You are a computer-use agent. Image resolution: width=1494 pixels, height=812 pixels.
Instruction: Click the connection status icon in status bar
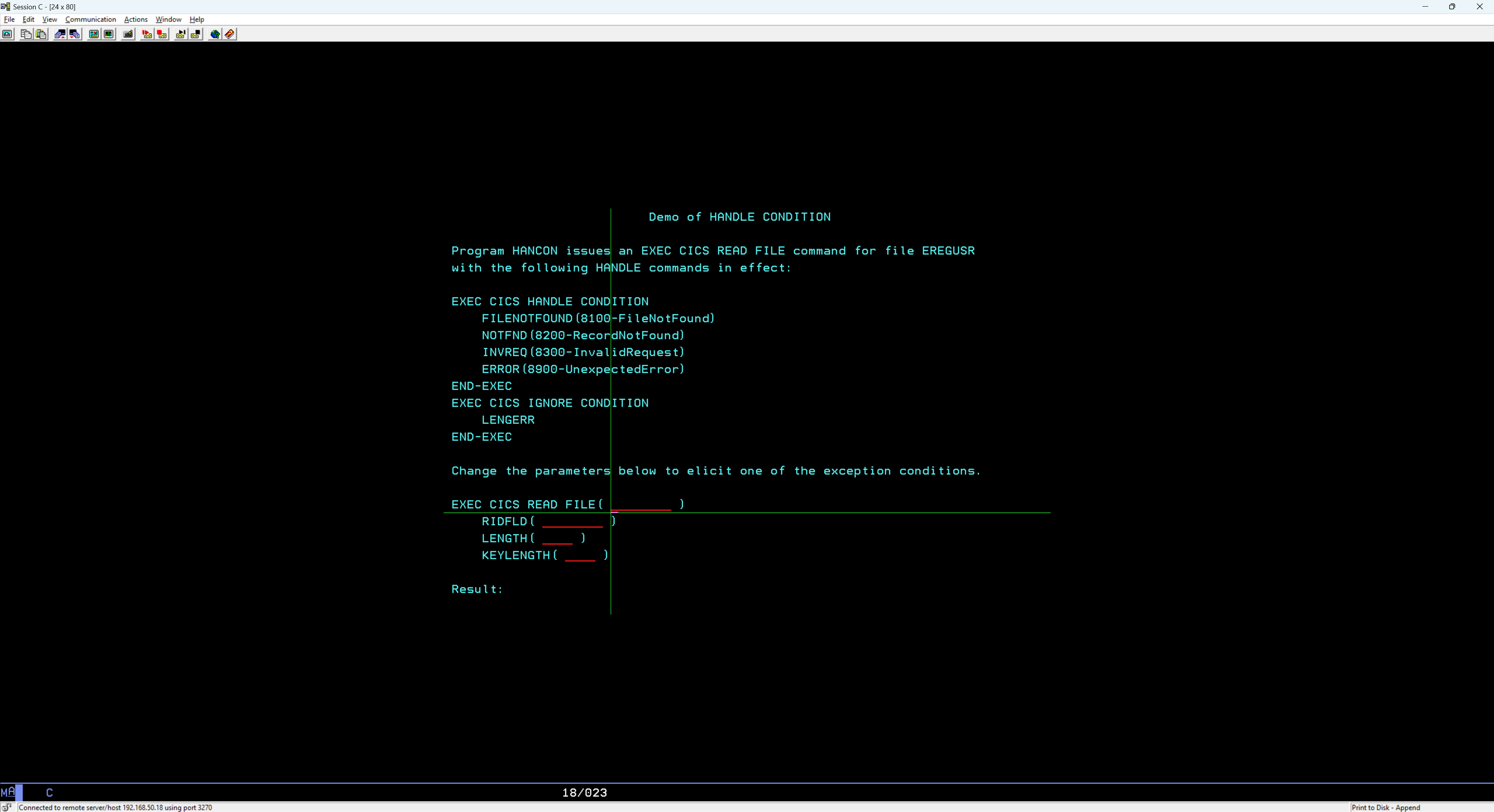pos(7,807)
